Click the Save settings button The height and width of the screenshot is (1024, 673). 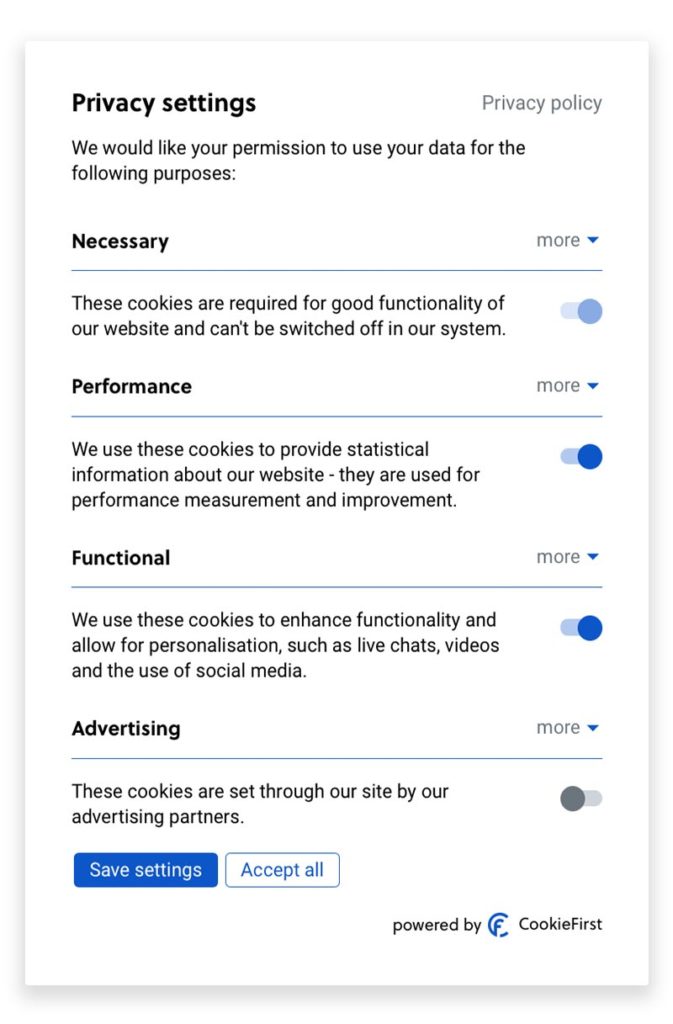pos(145,870)
